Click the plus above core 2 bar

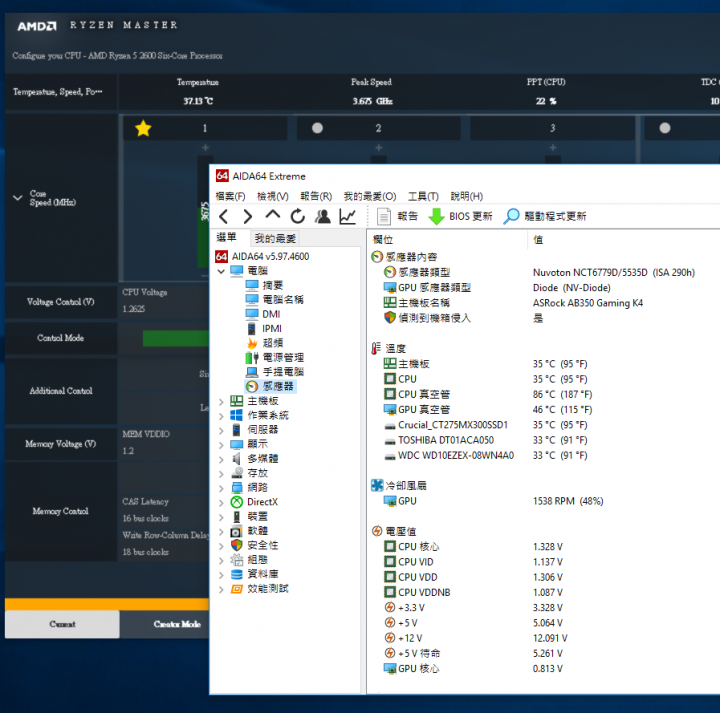(378, 147)
